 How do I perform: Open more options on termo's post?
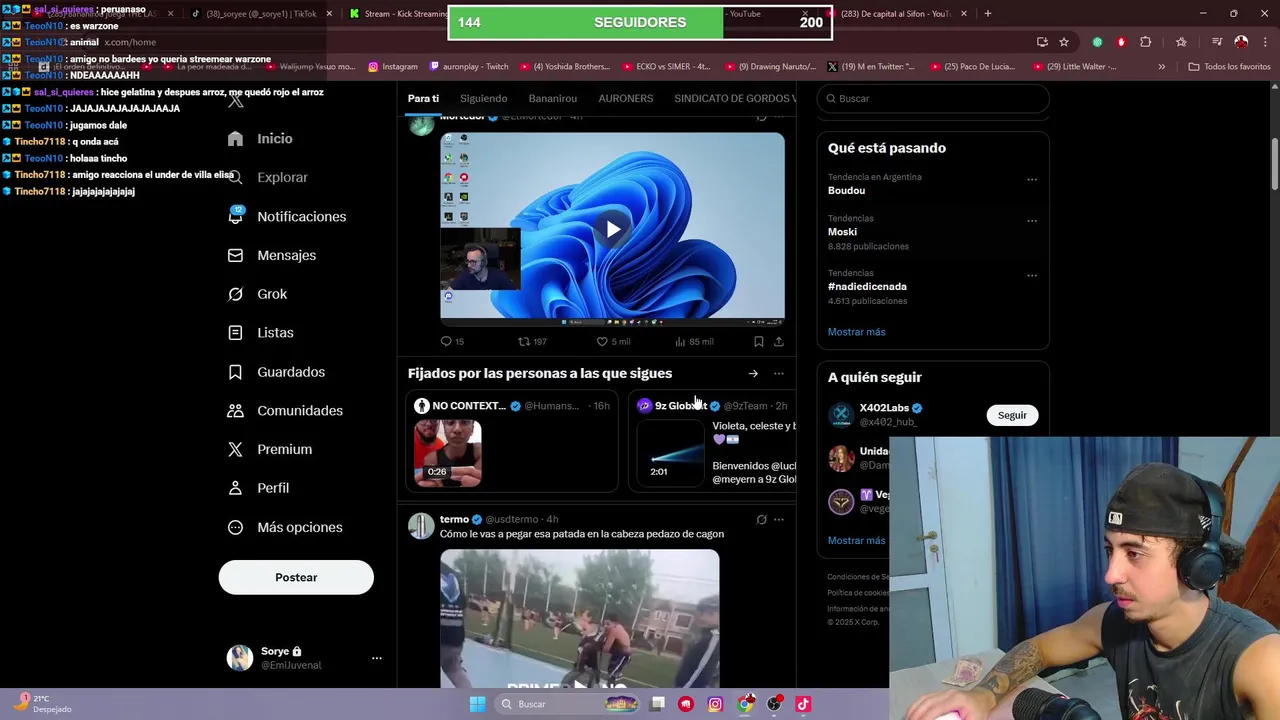[779, 520]
